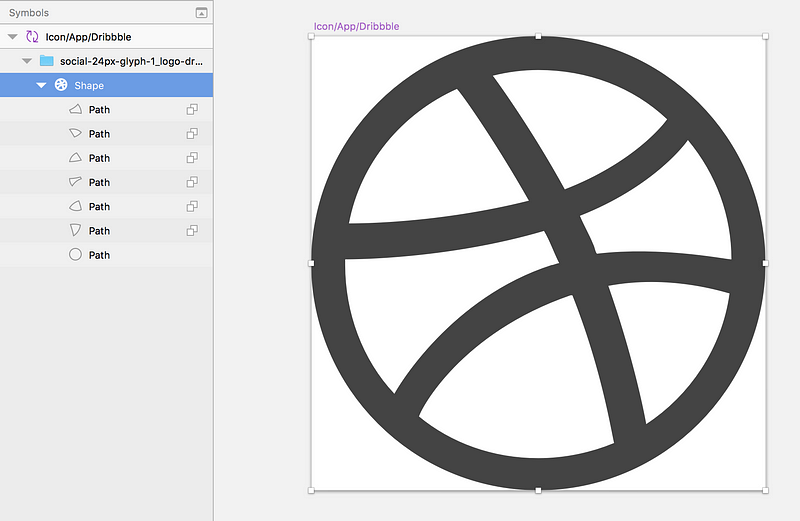
Task: Click the circle icon of the last Path layer
Action: click(x=75, y=254)
